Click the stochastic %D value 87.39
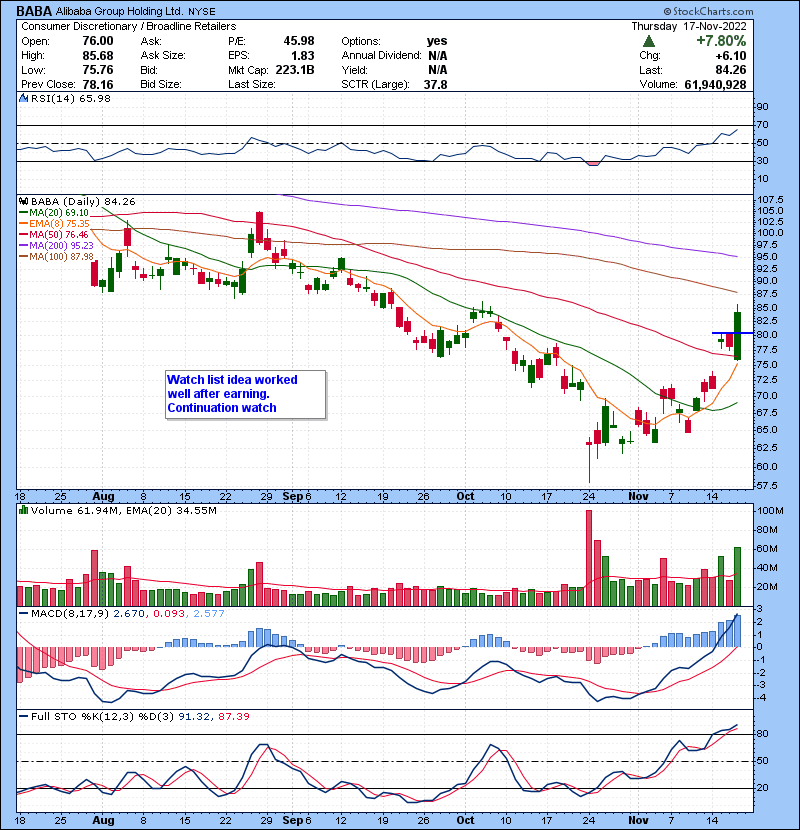 pos(233,716)
